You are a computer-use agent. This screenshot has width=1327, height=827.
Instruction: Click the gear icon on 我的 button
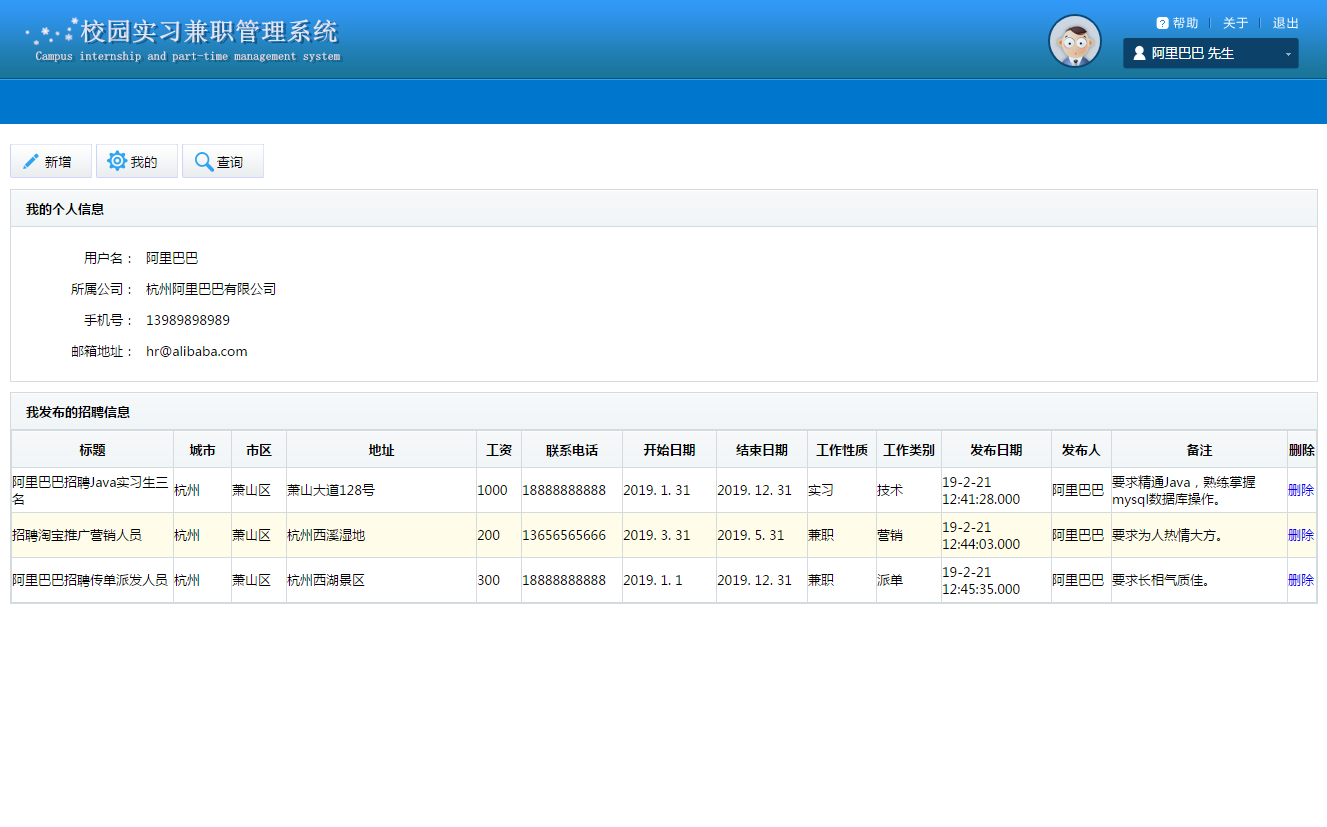[117, 161]
